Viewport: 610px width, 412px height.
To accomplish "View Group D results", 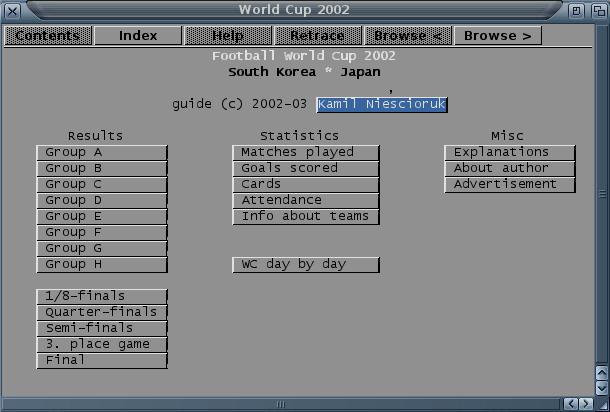I will 102,200.
